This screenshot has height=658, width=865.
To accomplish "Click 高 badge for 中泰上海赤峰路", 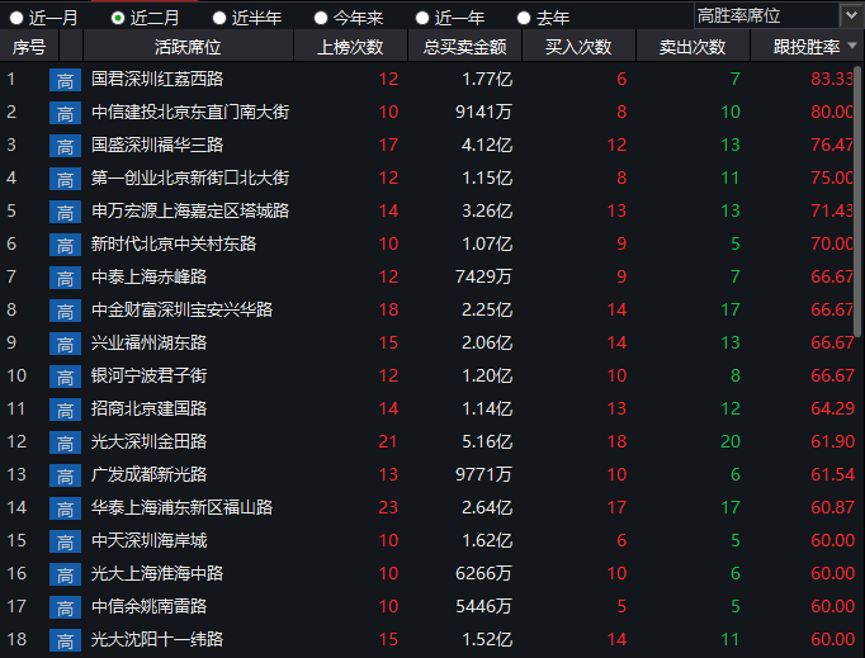I will pos(65,278).
